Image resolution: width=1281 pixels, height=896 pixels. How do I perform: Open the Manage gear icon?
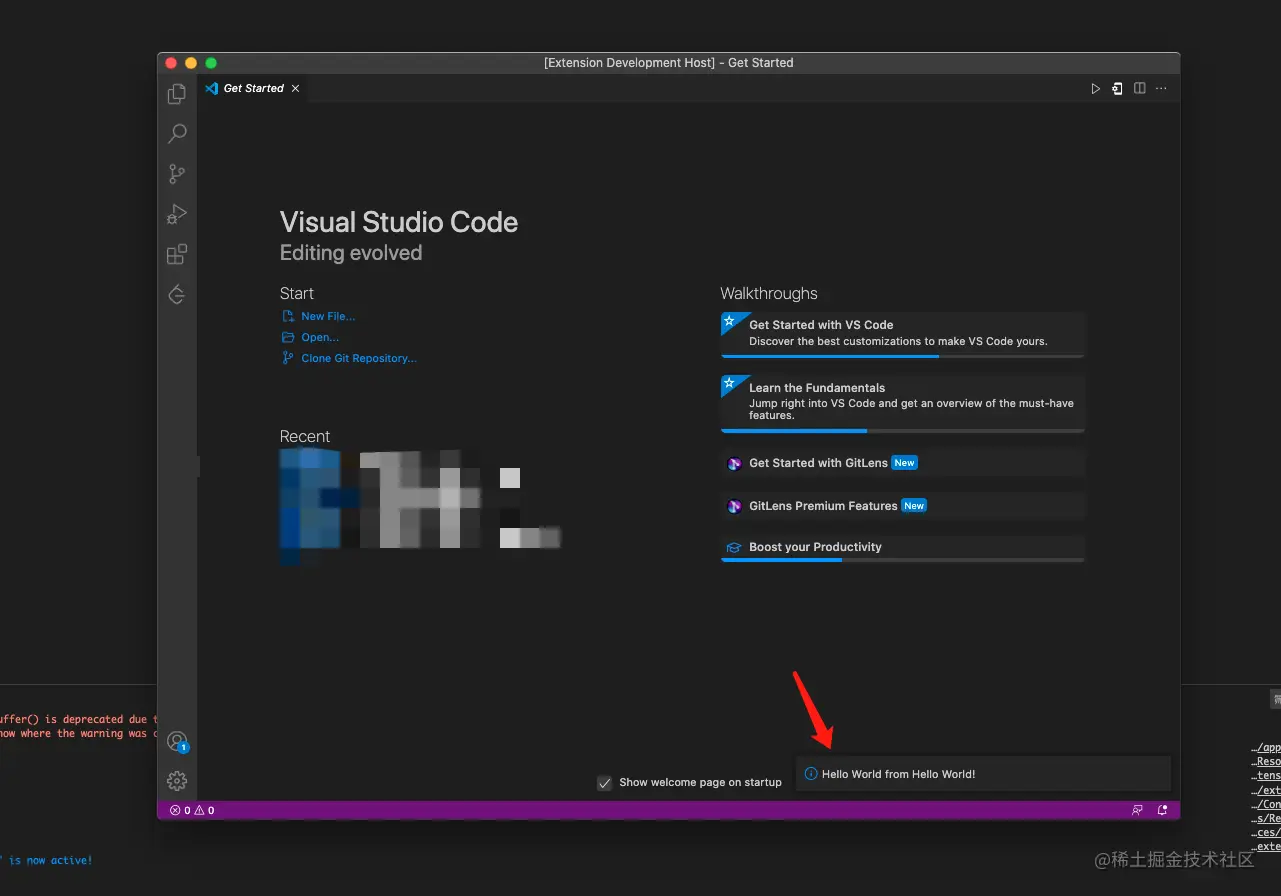pos(177,781)
